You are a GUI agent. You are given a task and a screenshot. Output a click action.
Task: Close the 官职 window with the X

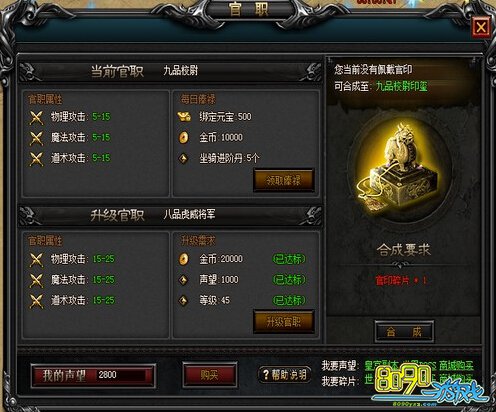(x=481, y=27)
